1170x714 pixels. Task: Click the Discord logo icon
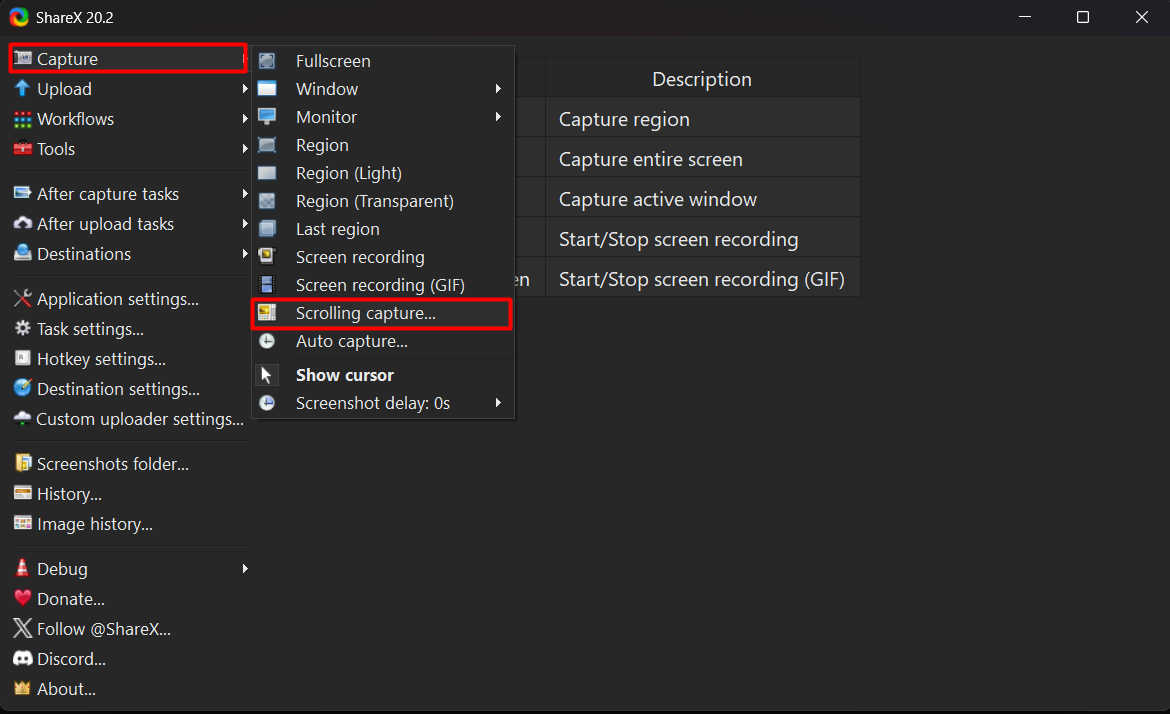coord(22,658)
